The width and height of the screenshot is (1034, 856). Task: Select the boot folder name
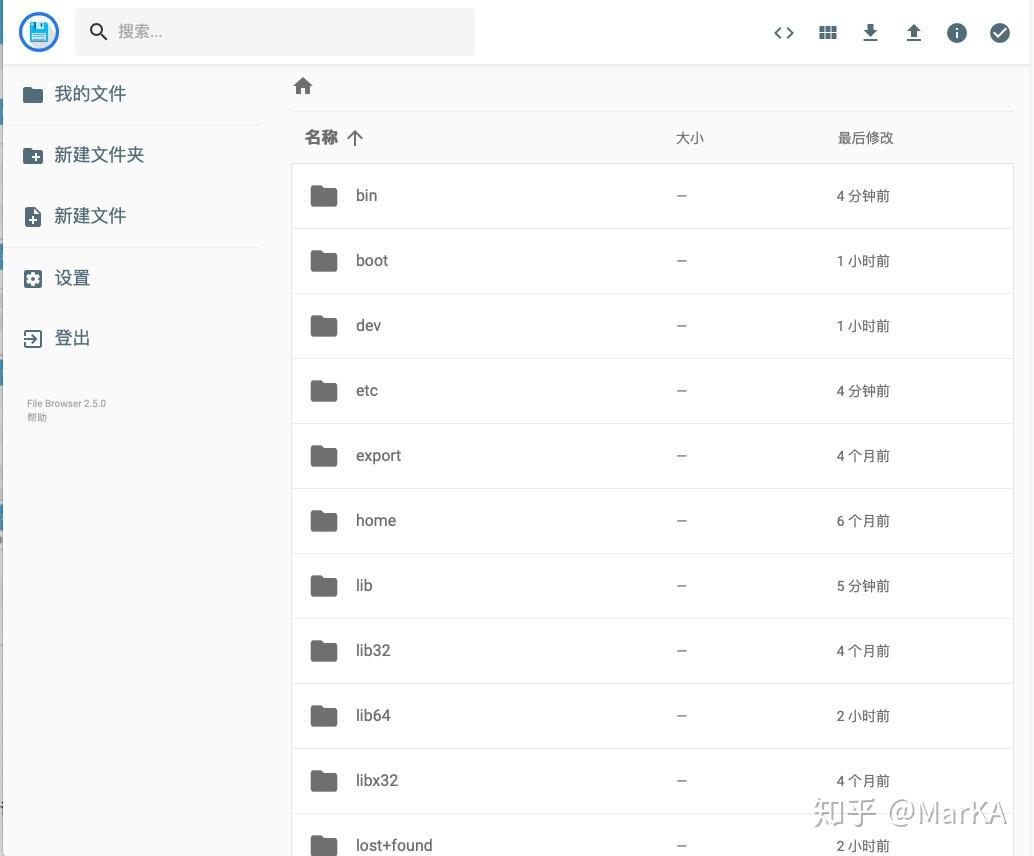(x=372, y=260)
